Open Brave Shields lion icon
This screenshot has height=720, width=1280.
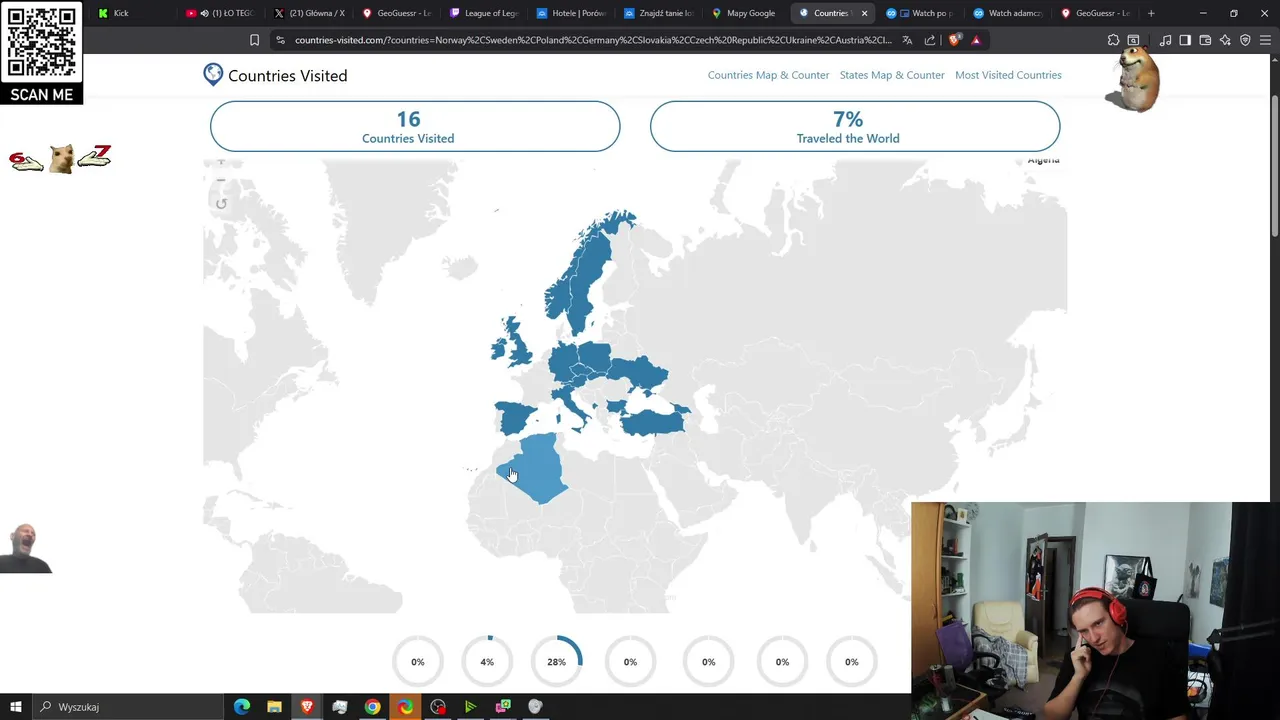954,40
